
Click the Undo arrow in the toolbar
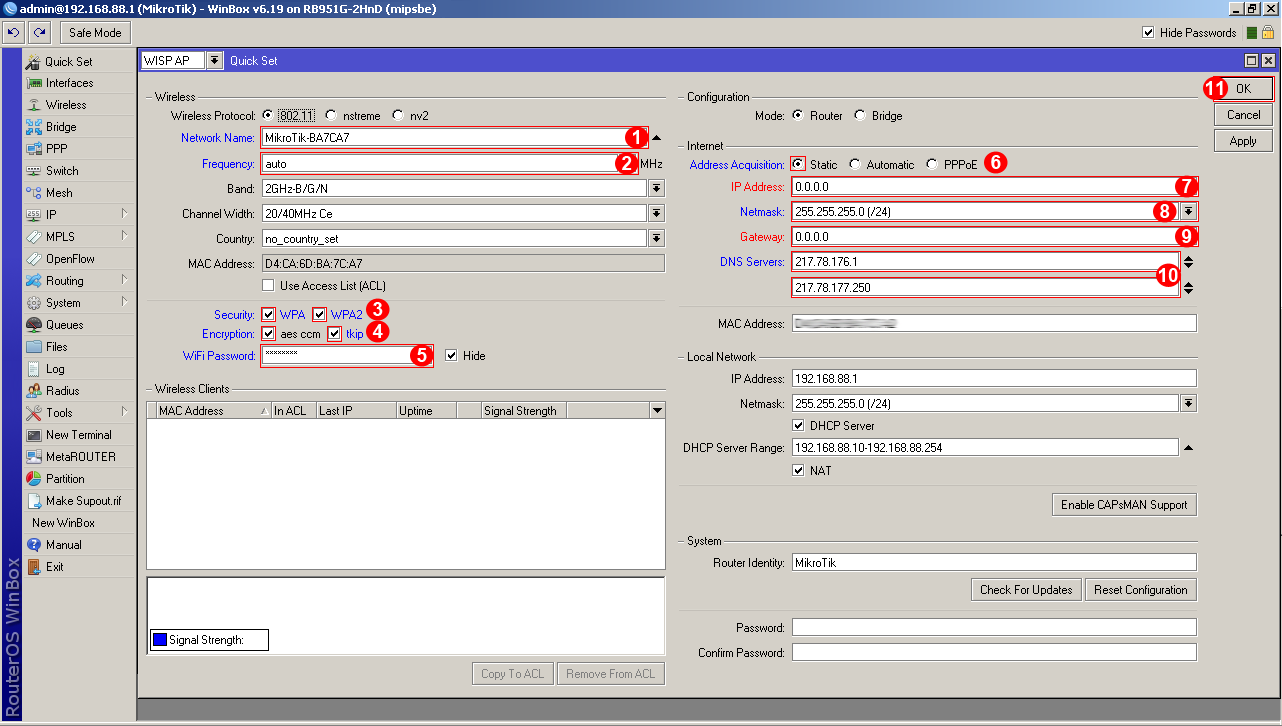[x=13, y=33]
